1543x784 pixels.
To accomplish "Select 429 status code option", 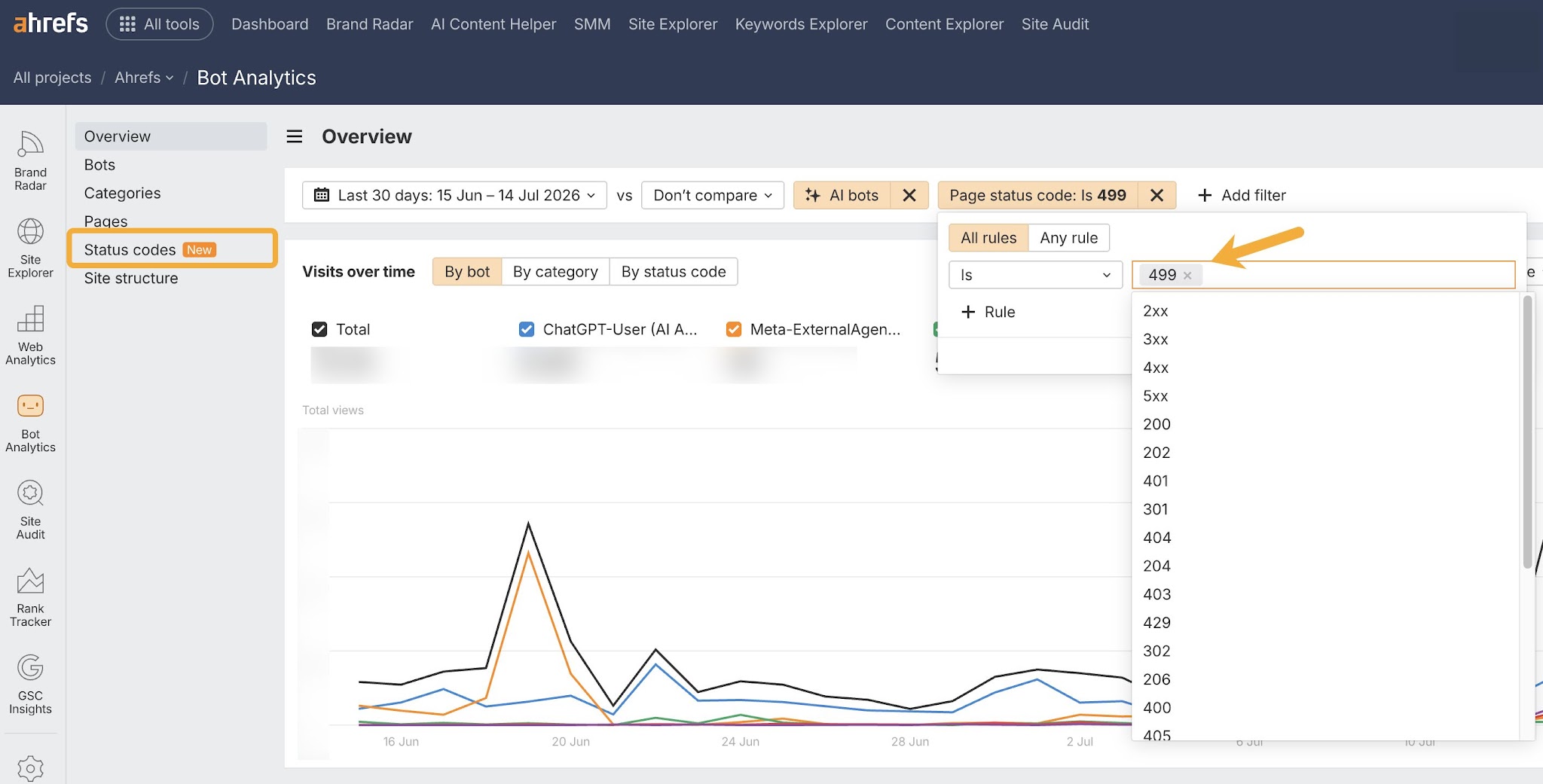I will pyautogui.click(x=1156, y=623).
